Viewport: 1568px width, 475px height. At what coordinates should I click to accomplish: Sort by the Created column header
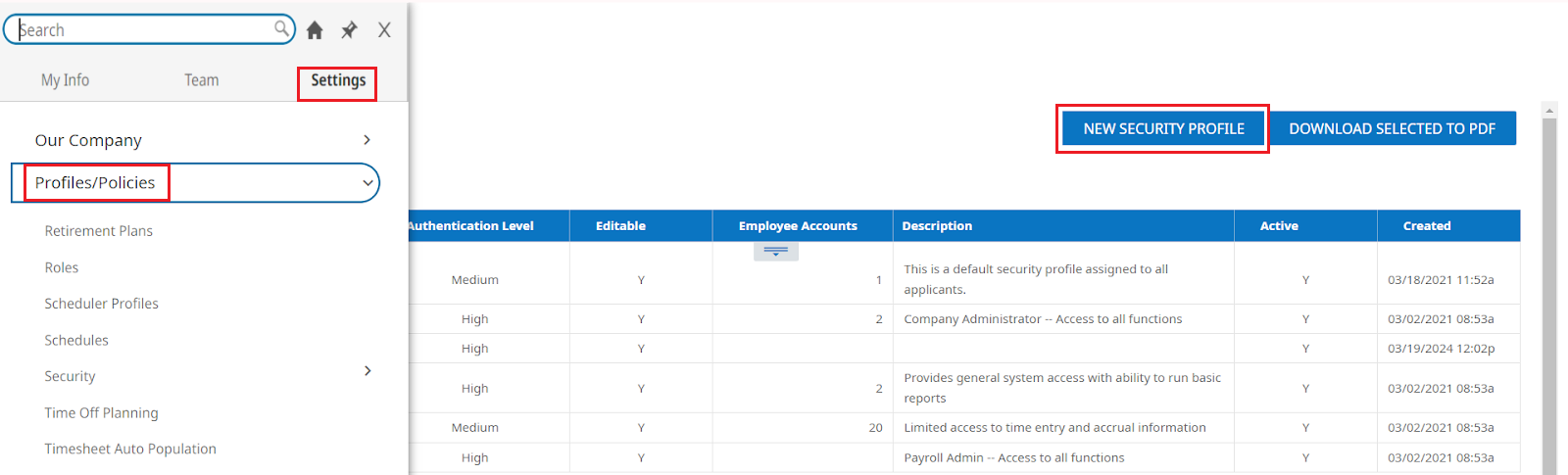(1427, 225)
